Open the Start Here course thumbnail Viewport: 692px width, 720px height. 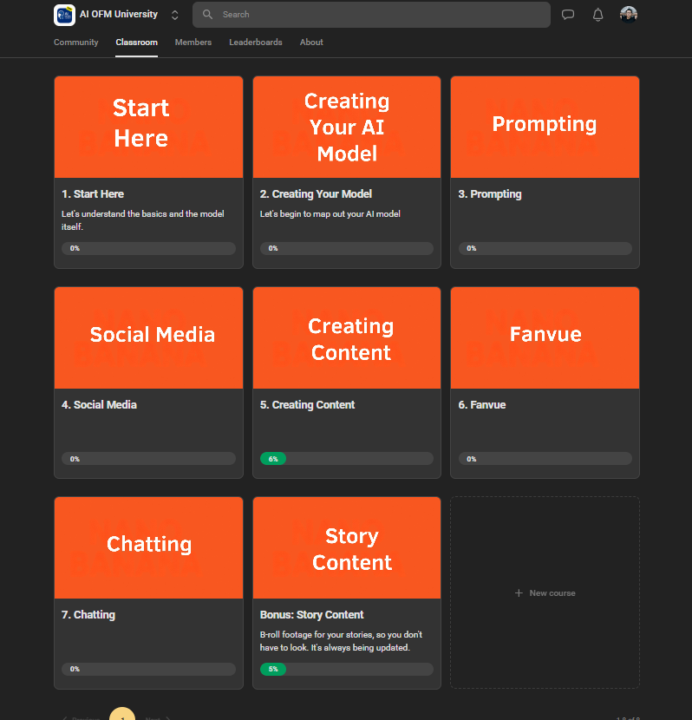[x=148, y=127]
